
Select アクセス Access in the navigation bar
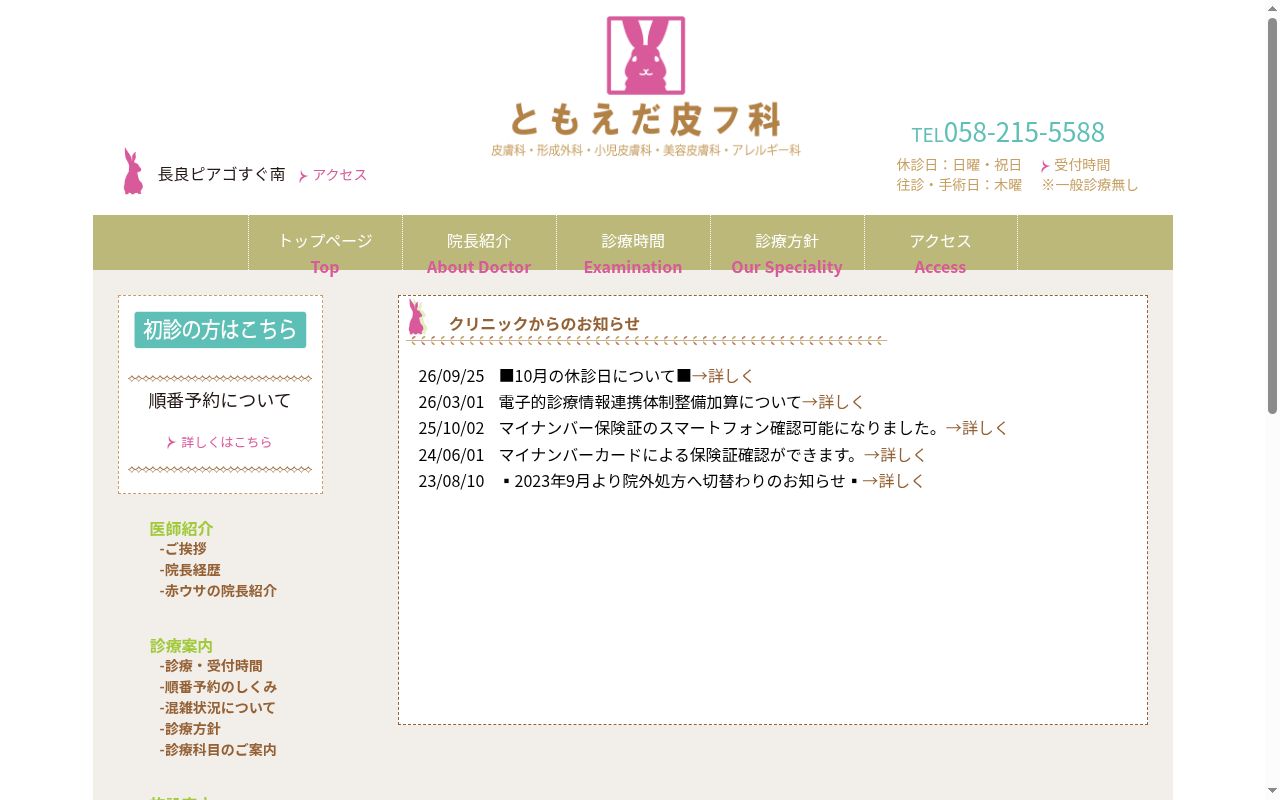pyautogui.click(x=941, y=243)
